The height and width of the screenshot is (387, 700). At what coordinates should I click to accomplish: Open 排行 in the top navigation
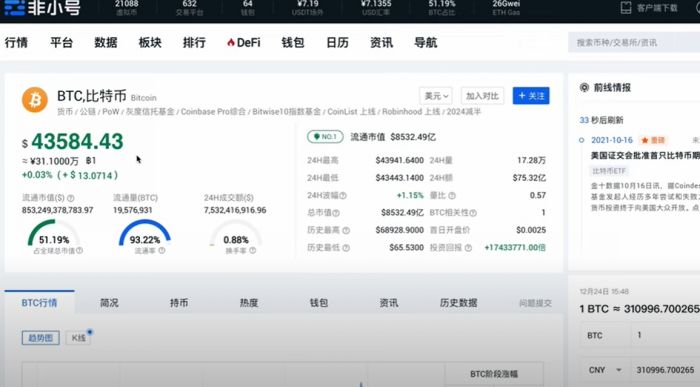(194, 42)
